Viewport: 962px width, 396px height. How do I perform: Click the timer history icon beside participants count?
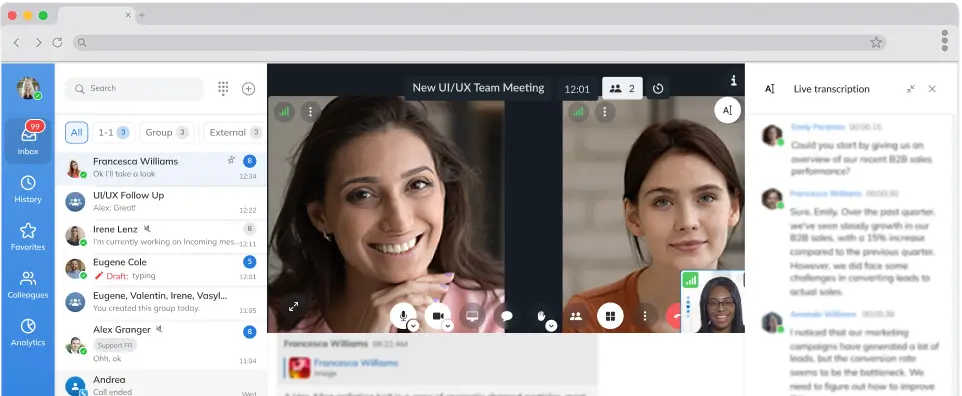pos(658,88)
